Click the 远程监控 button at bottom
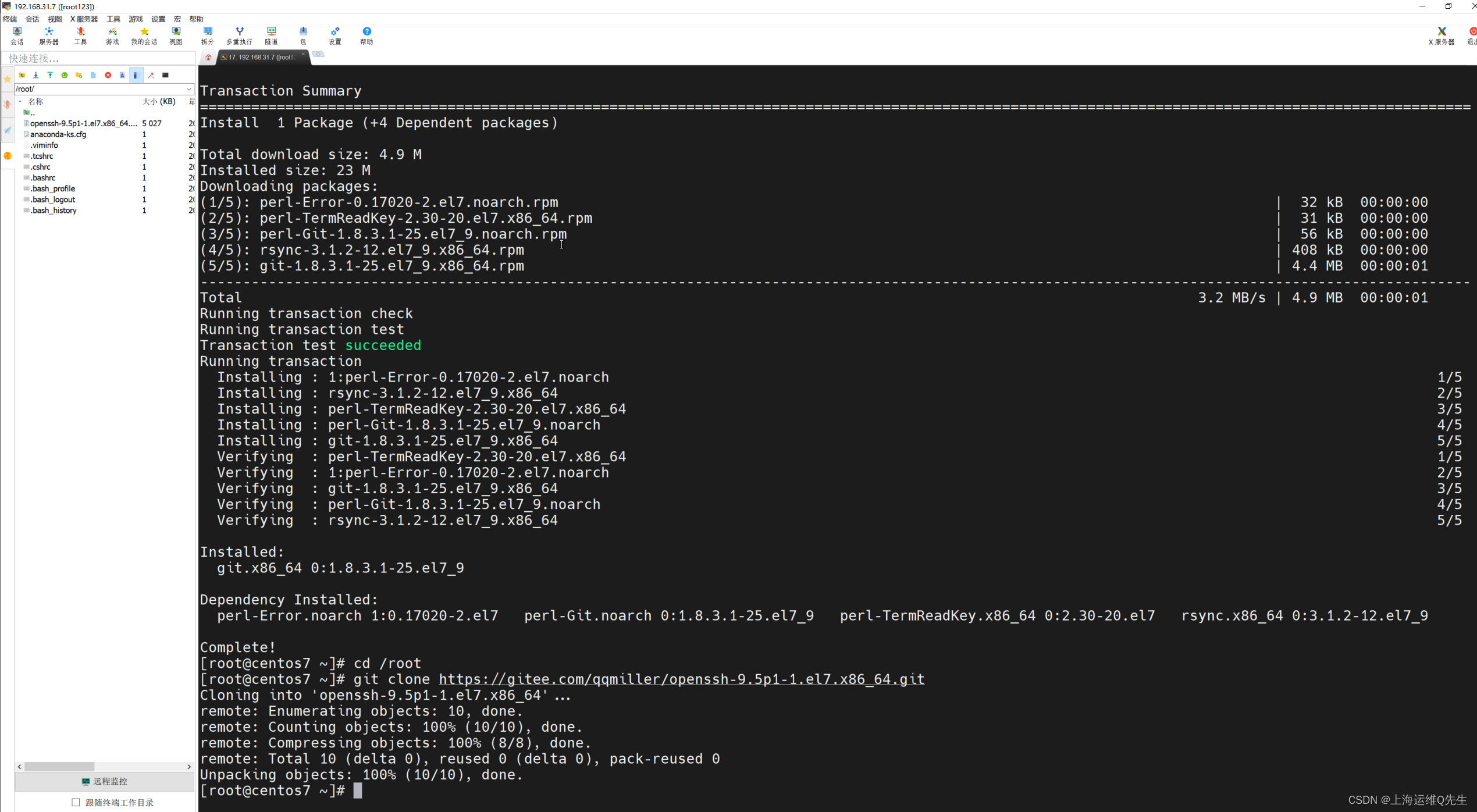 point(105,781)
